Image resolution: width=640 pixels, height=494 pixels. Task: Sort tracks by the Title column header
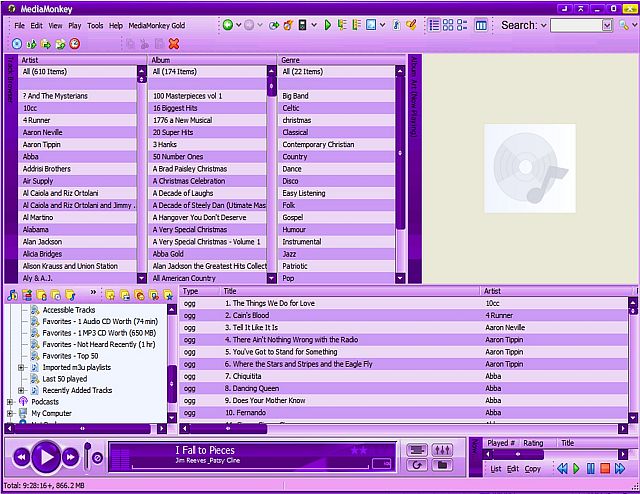349,291
